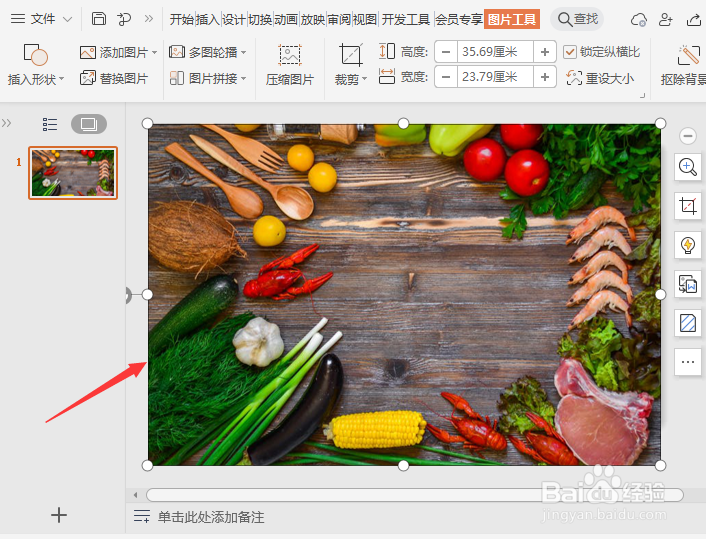Click the save icon

[99, 19]
